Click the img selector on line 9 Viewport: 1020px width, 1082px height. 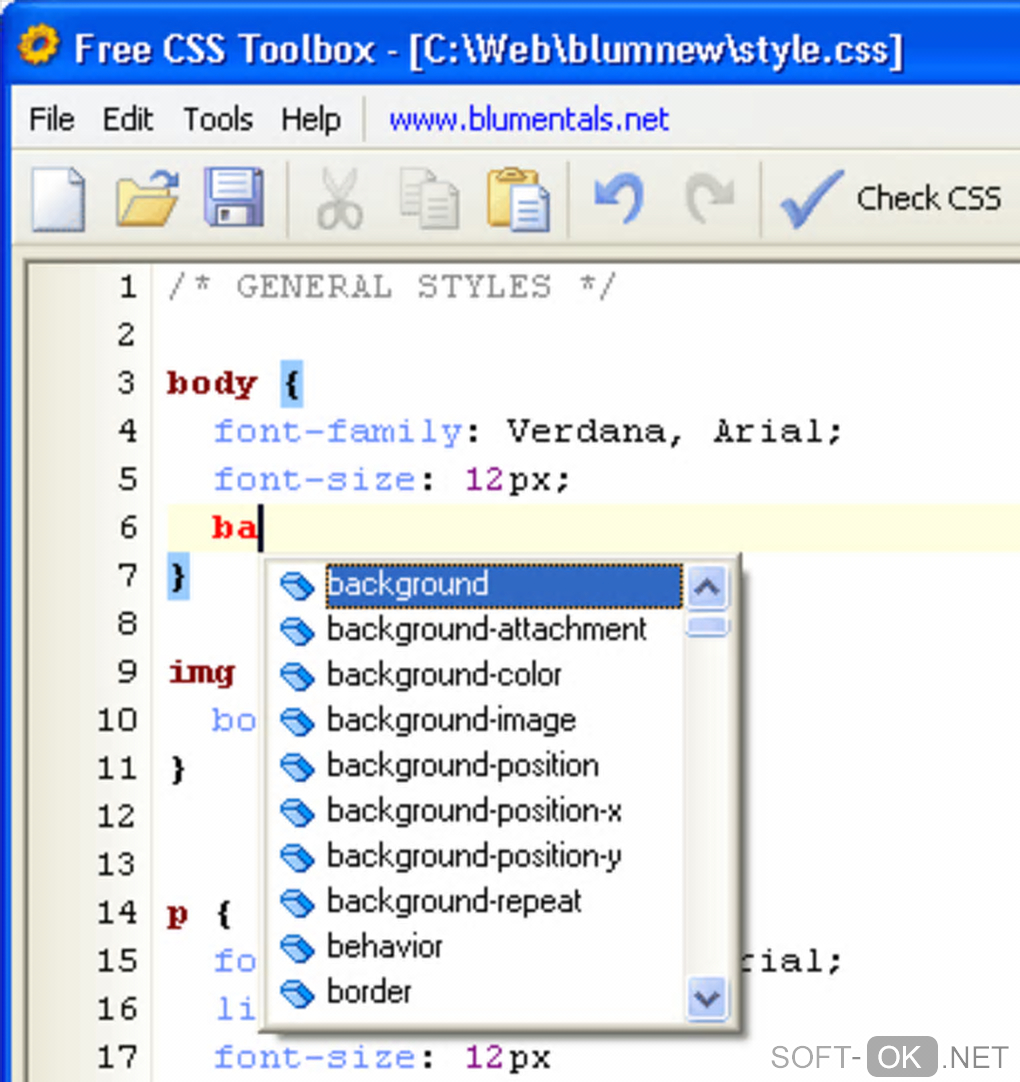tap(202, 673)
